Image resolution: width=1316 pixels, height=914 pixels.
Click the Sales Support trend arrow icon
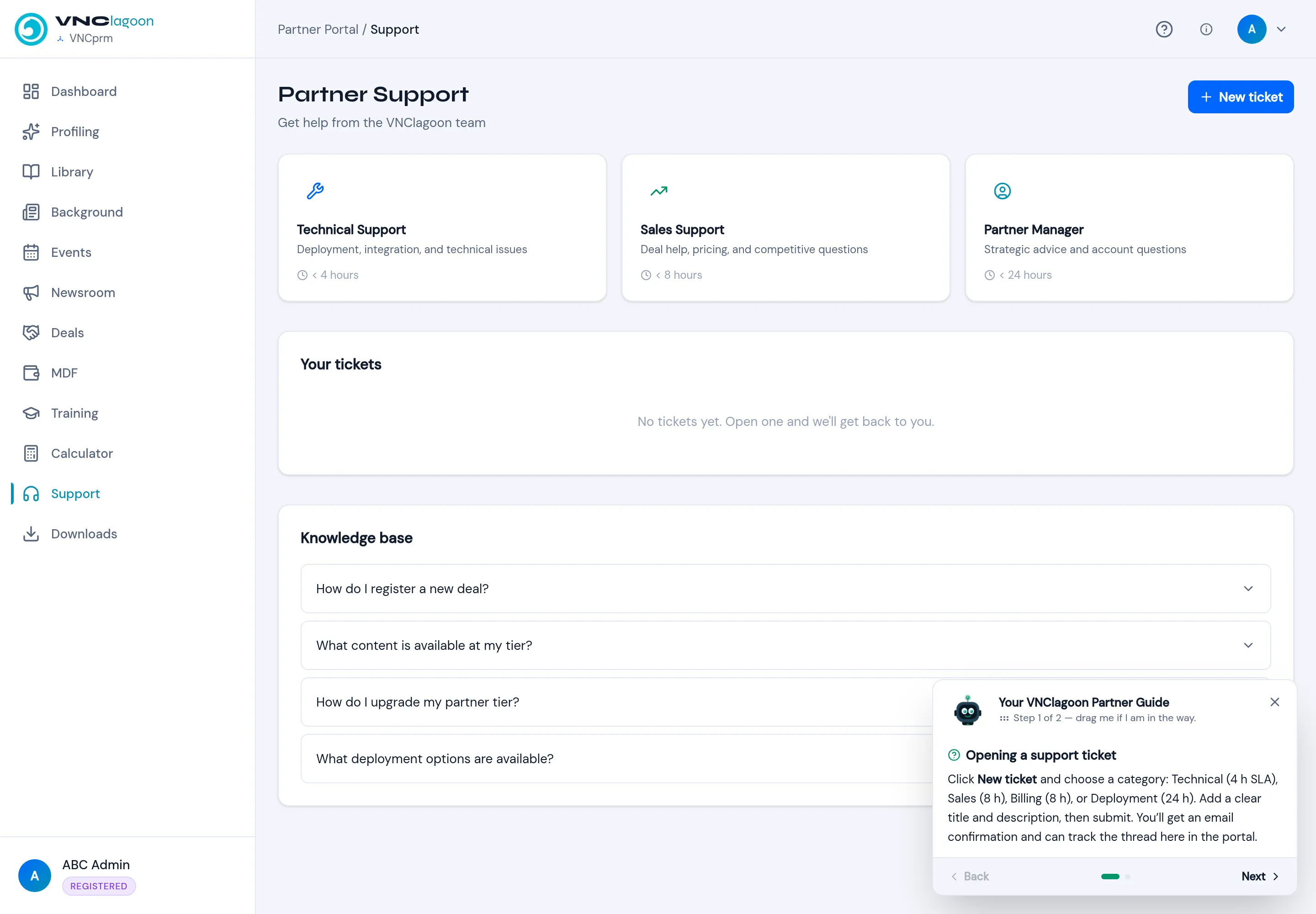pyautogui.click(x=658, y=191)
